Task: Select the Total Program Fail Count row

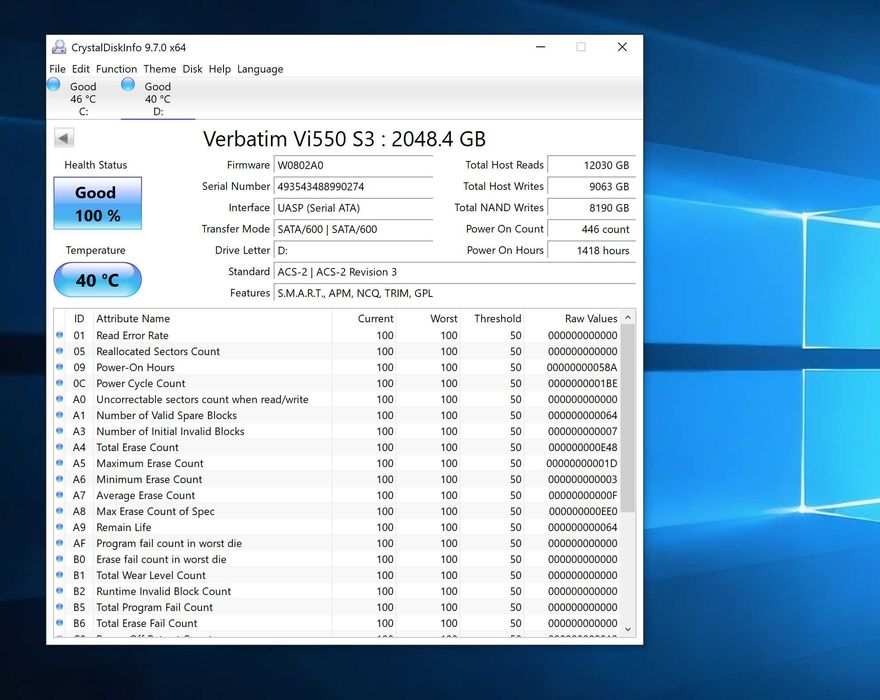Action: (337, 607)
